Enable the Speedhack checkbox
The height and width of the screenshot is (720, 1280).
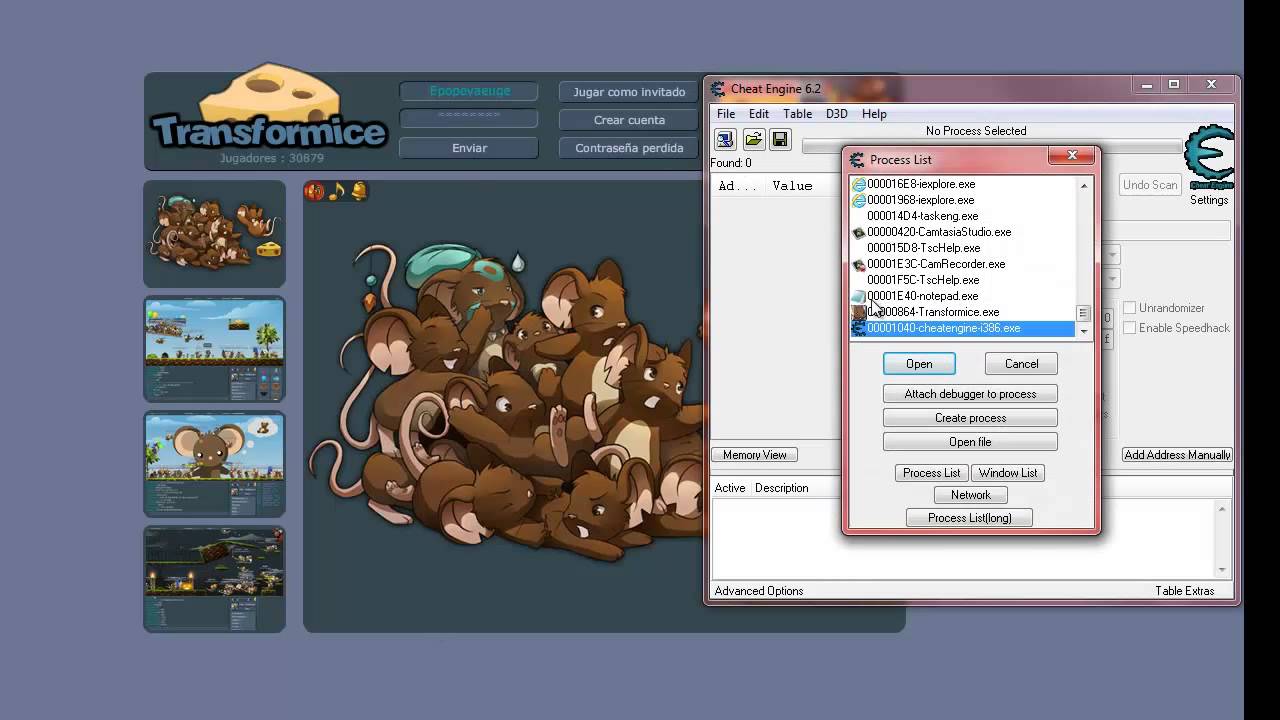coord(1130,328)
